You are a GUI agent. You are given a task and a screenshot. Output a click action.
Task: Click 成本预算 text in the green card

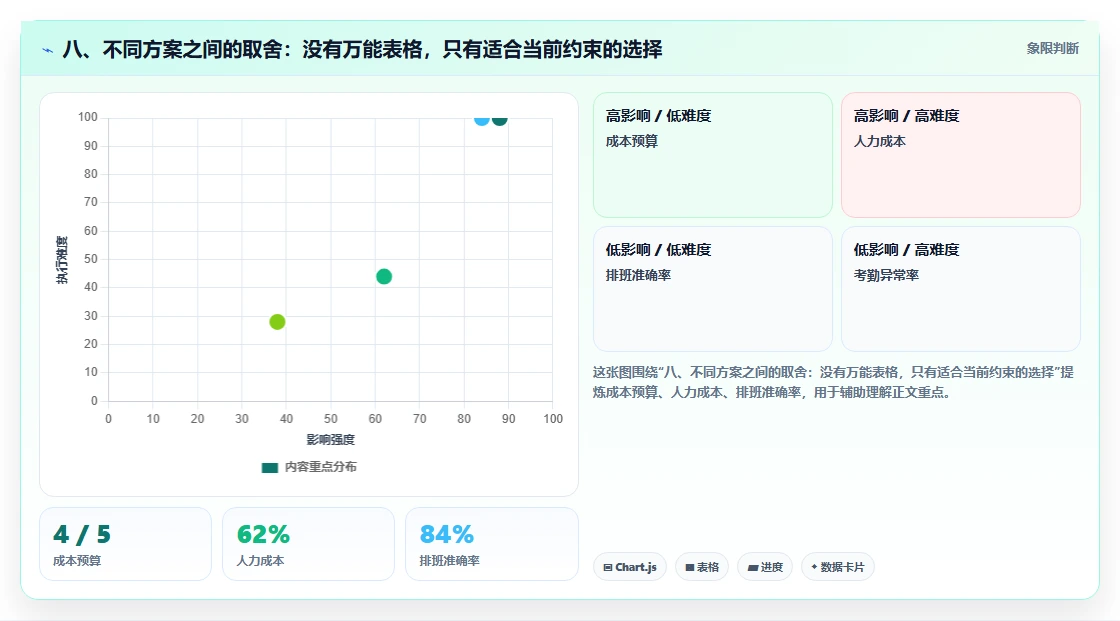pyautogui.click(x=631, y=141)
